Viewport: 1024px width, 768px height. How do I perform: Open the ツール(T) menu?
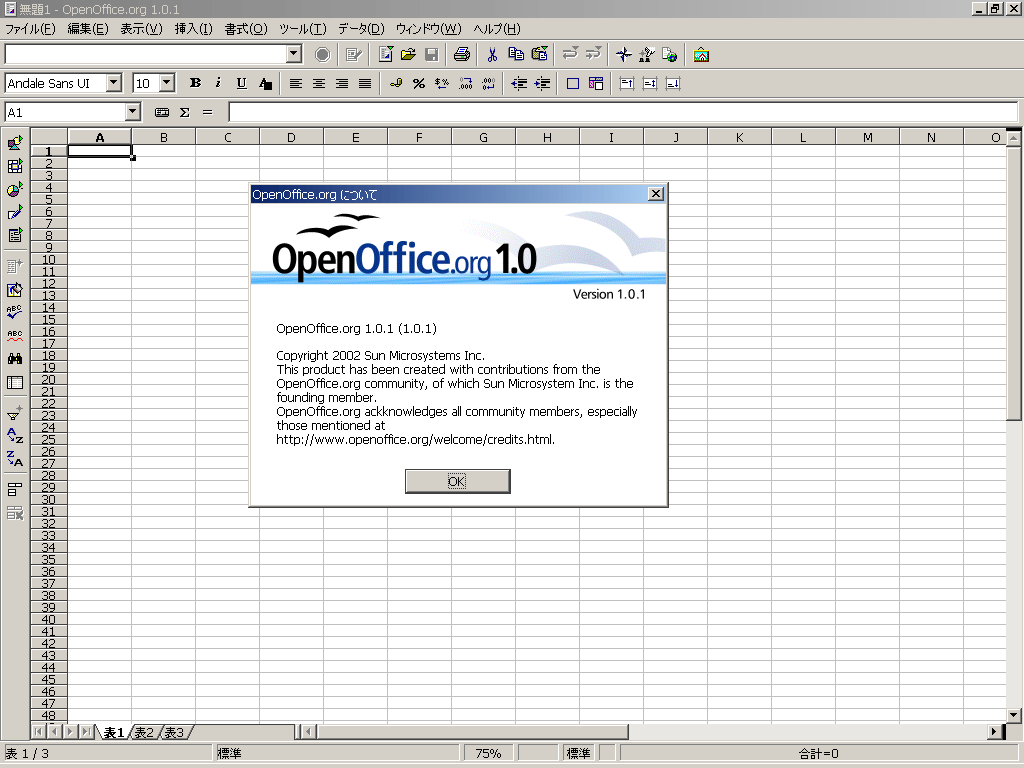coord(302,29)
